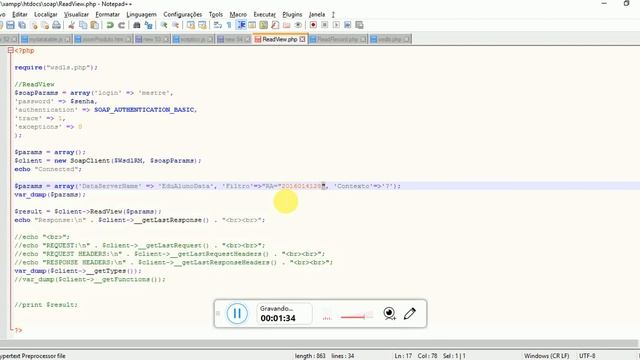
Task: Open the Linguagem menu
Action: click(x=141, y=14)
